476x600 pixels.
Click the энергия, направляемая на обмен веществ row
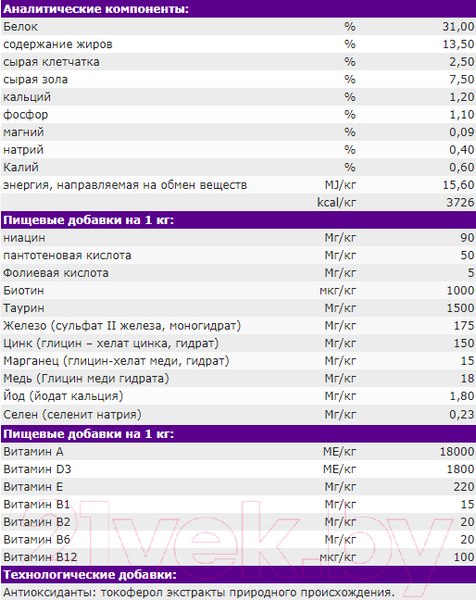pyautogui.click(x=238, y=185)
